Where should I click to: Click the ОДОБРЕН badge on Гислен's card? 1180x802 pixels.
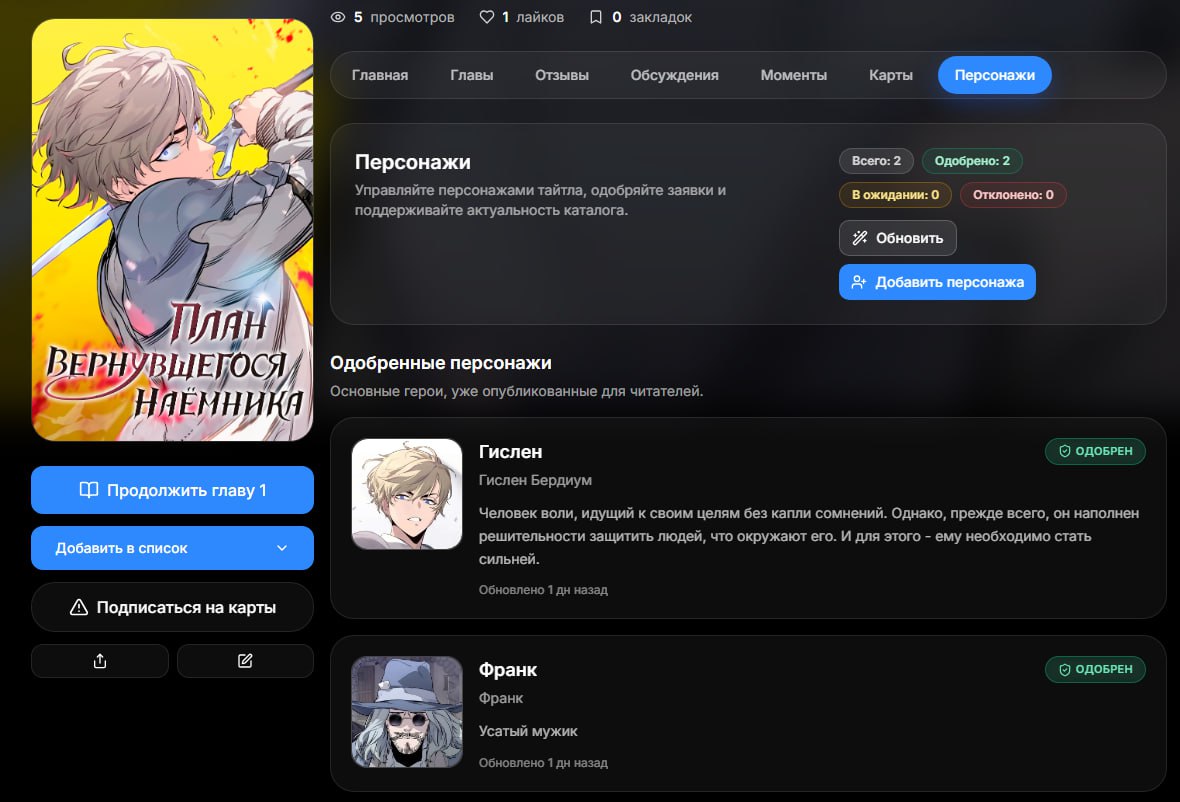point(1095,451)
